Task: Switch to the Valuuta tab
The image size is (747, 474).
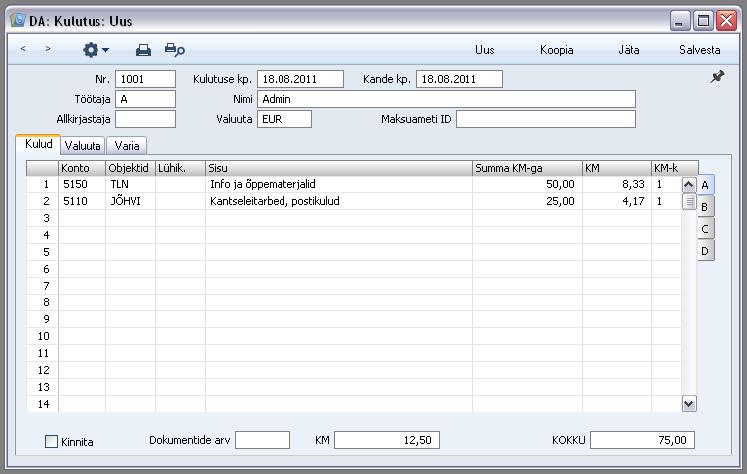Action: point(82,146)
